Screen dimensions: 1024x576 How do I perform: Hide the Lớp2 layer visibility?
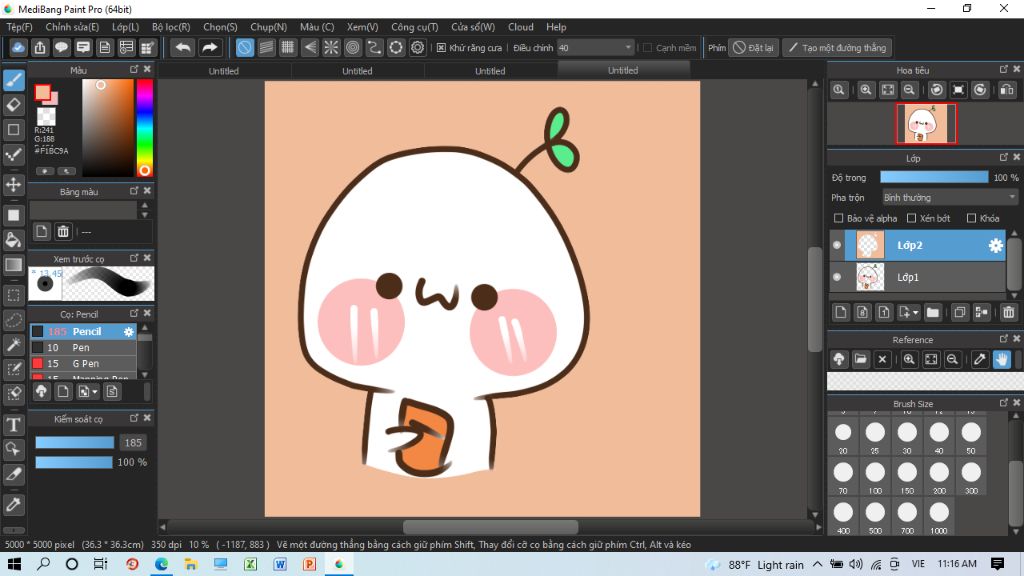tap(837, 246)
